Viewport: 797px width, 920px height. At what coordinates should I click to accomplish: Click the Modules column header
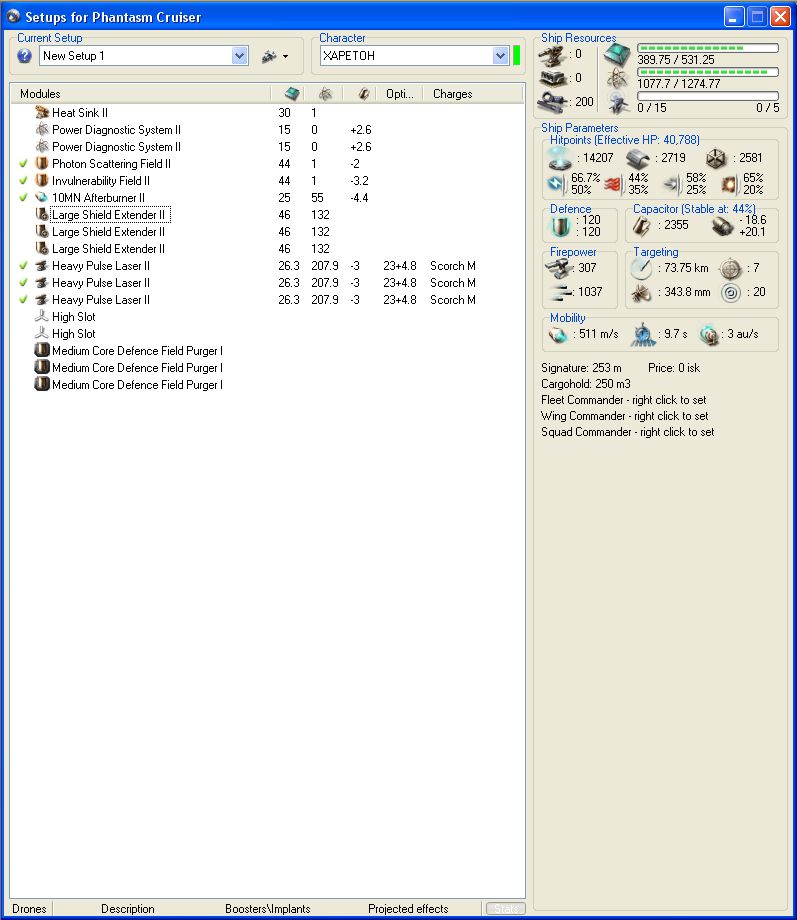tap(40, 94)
